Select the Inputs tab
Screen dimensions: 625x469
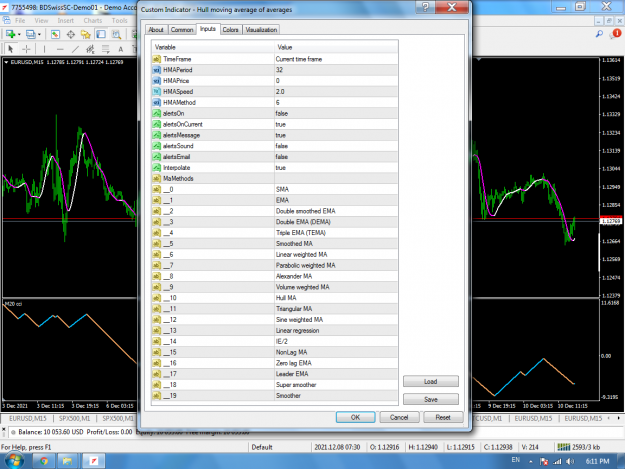click(208, 29)
